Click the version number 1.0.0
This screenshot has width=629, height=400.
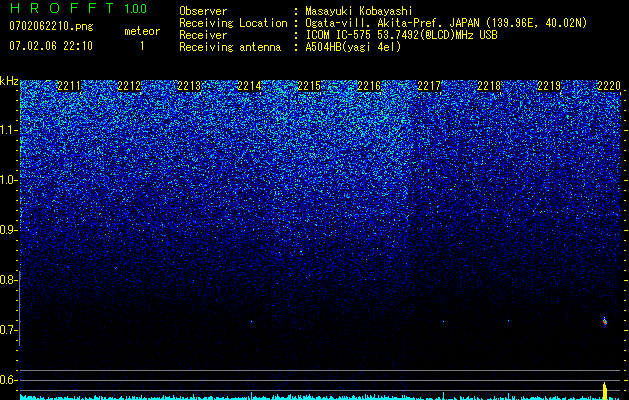click(136, 9)
